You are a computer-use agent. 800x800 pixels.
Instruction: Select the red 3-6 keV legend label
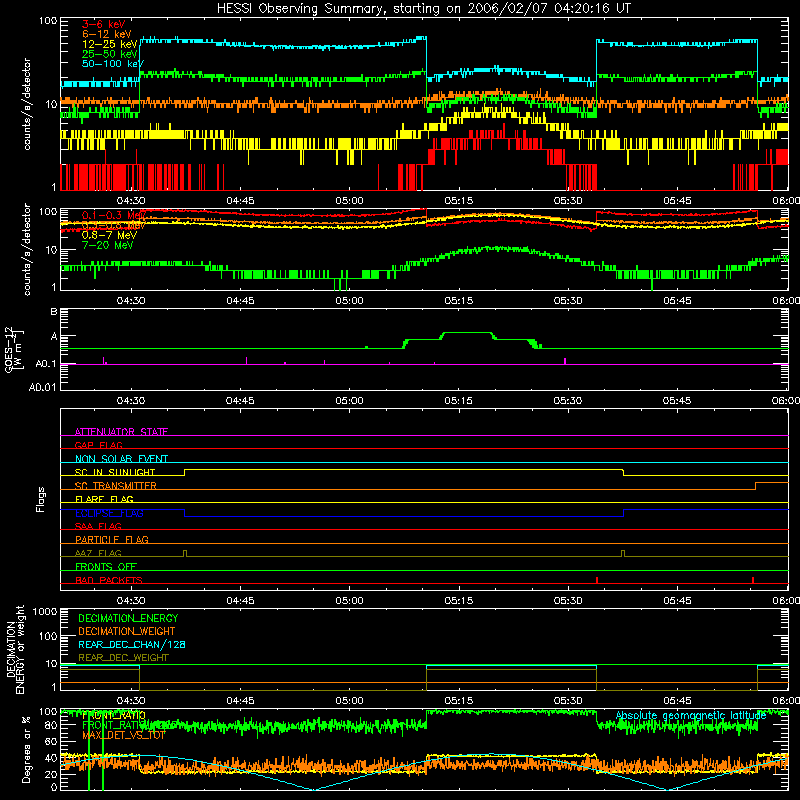(x=103, y=24)
